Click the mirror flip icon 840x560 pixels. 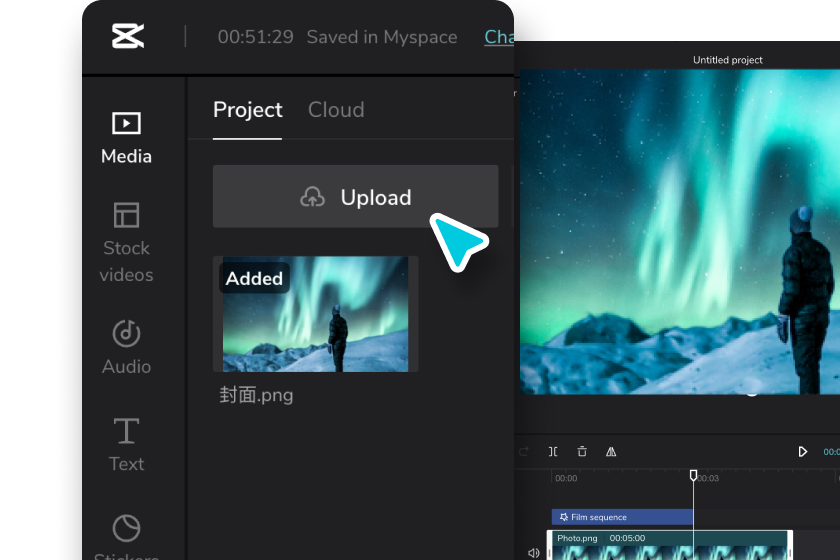(x=611, y=452)
